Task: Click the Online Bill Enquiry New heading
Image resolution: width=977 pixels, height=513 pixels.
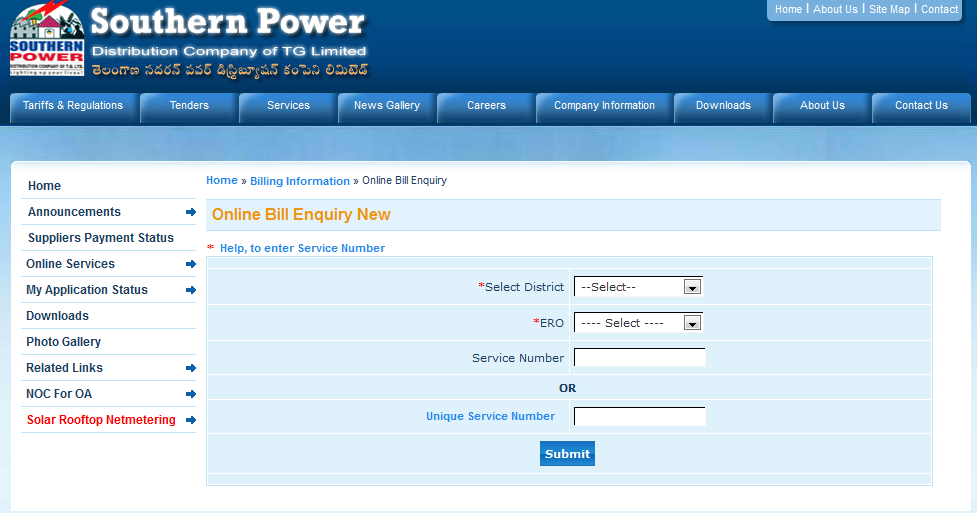Action: coord(301,214)
